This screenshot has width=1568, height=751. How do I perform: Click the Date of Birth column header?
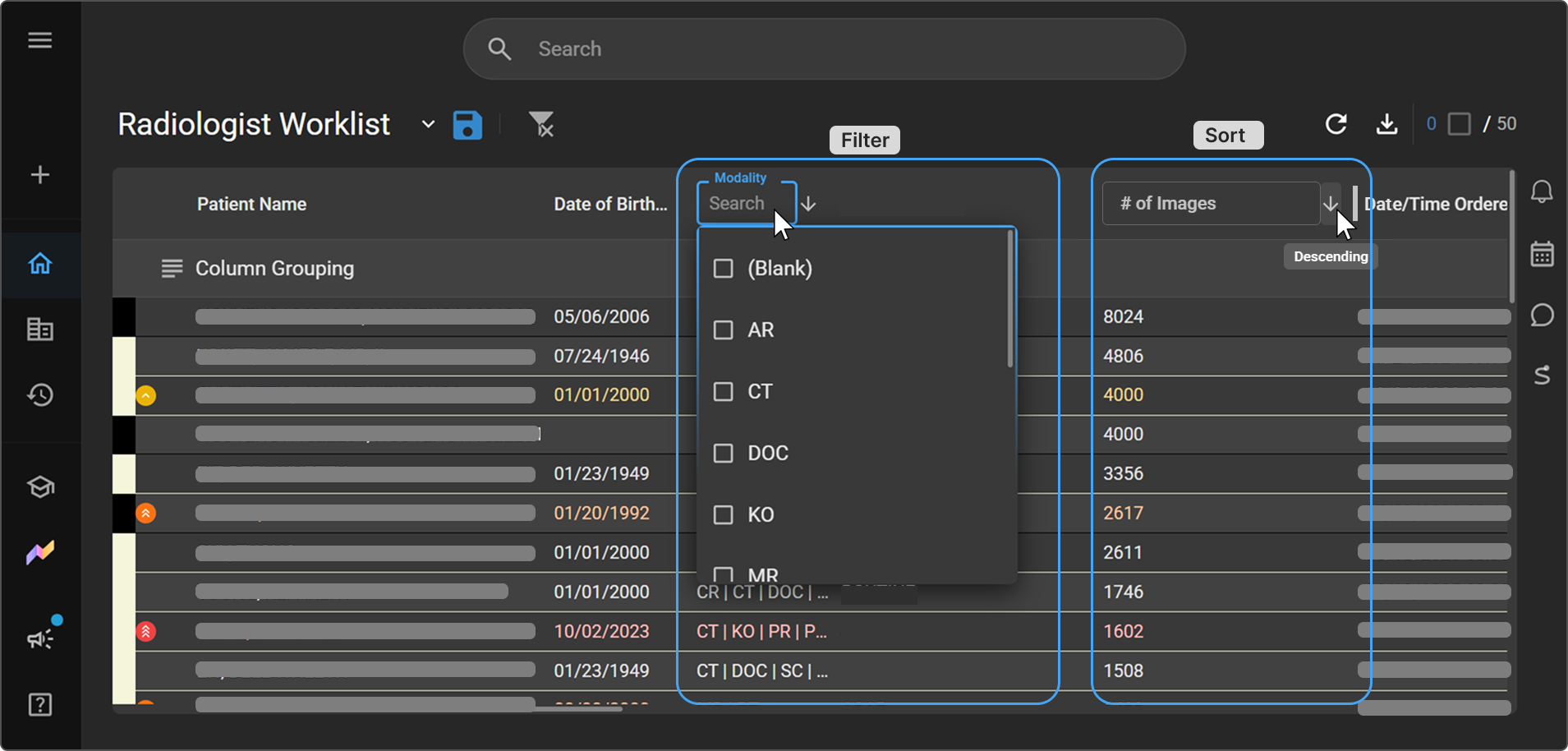[610, 205]
